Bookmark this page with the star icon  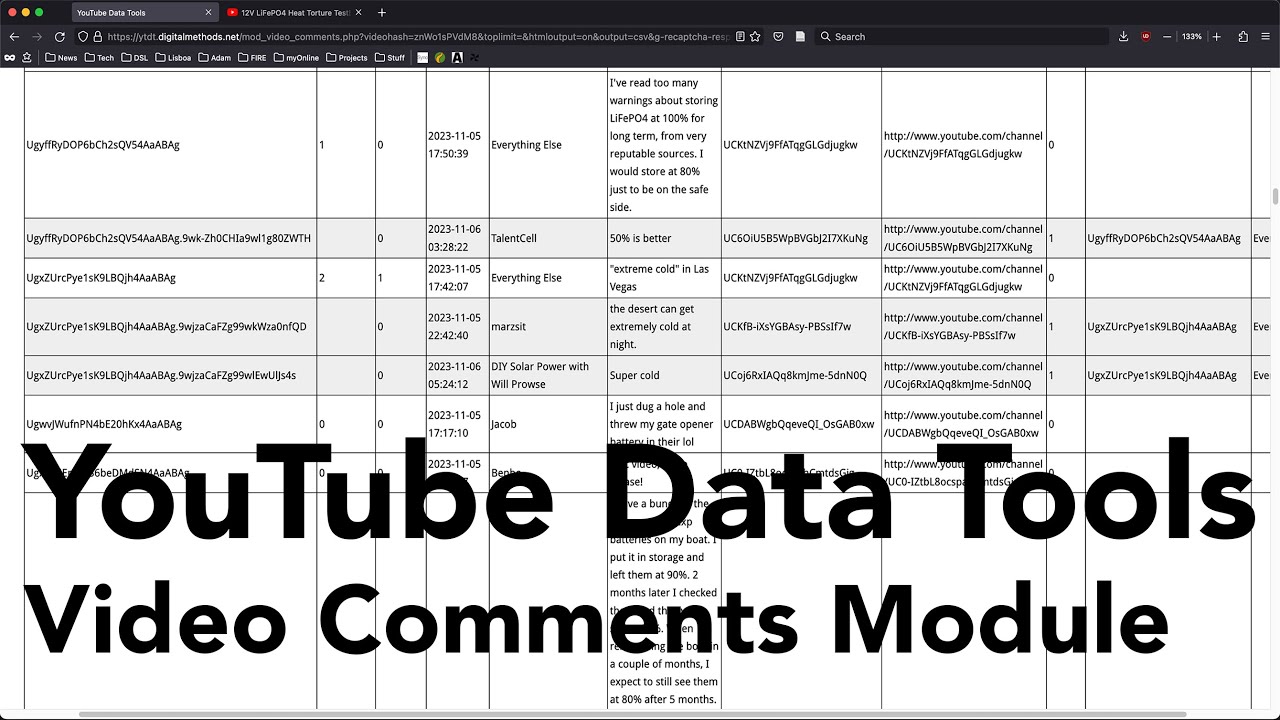pos(755,36)
